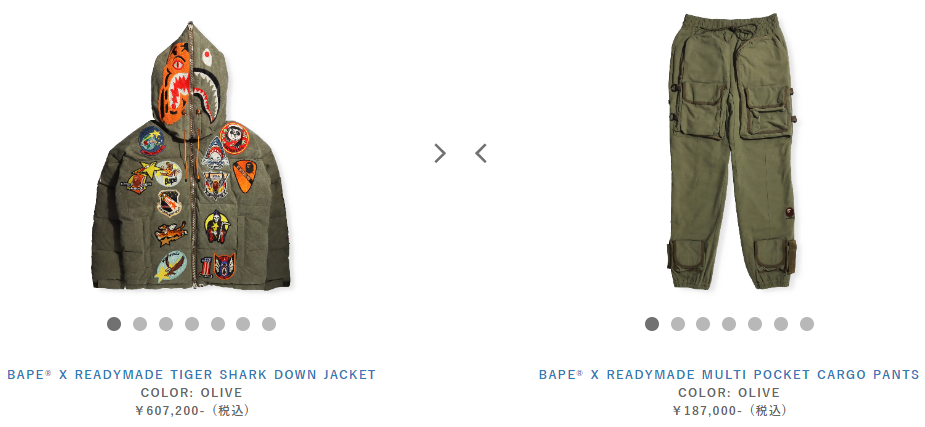Select fifth carousel dot under the jacket
925x427 pixels.
(x=218, y=324)
